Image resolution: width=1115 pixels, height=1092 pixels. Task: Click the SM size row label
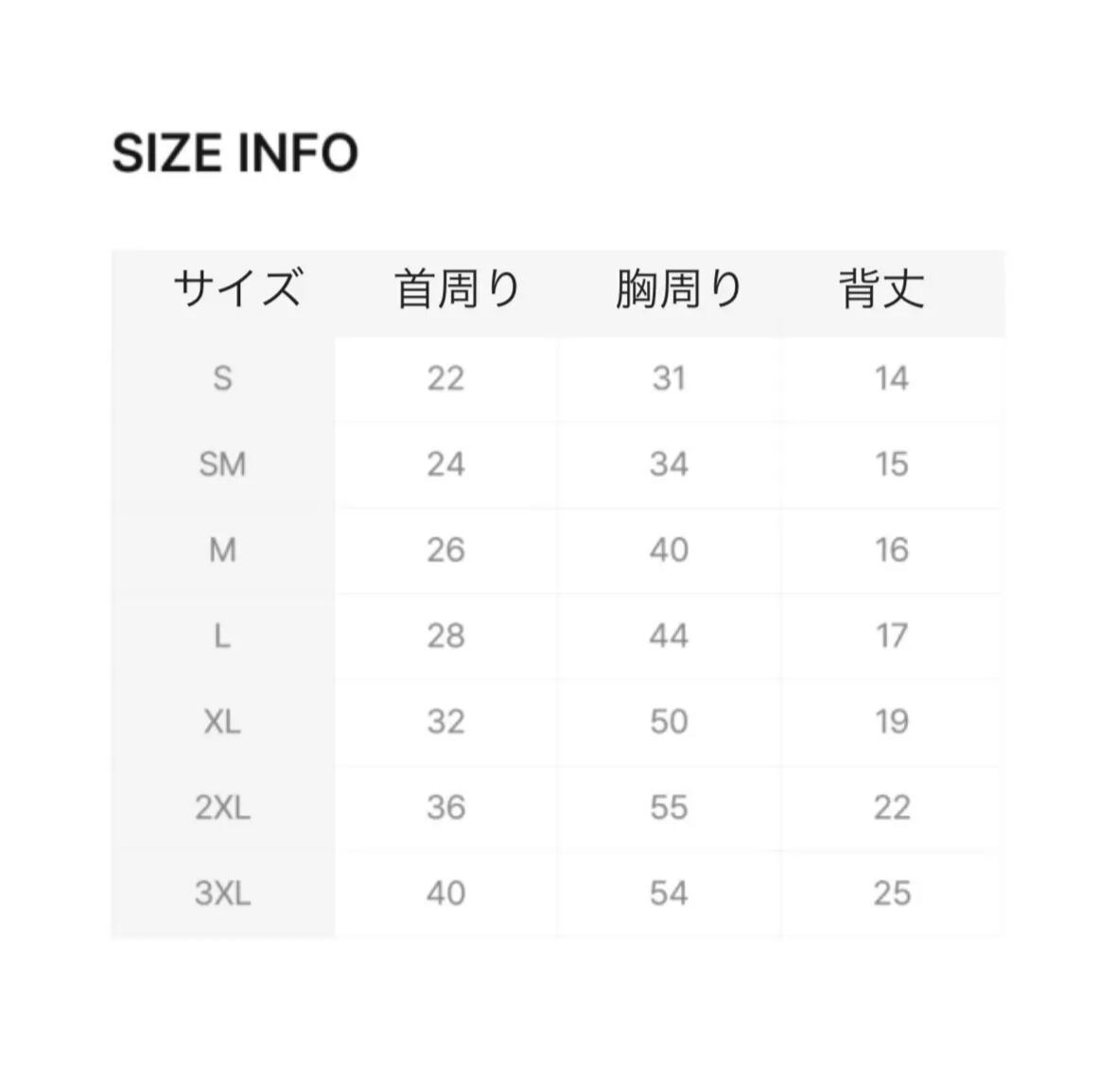click(222, 464)
